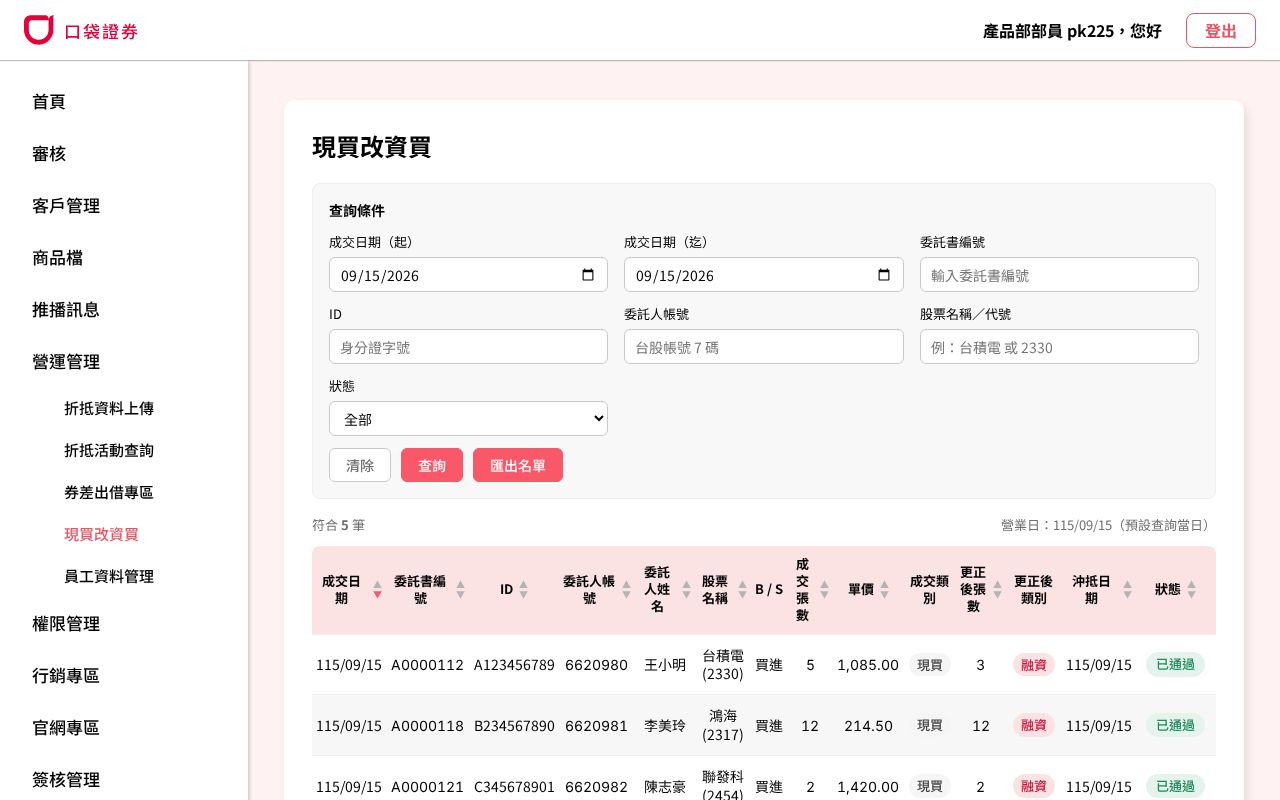
Task: Sort table by 委託書編號 column
Action: coord(460,589)
